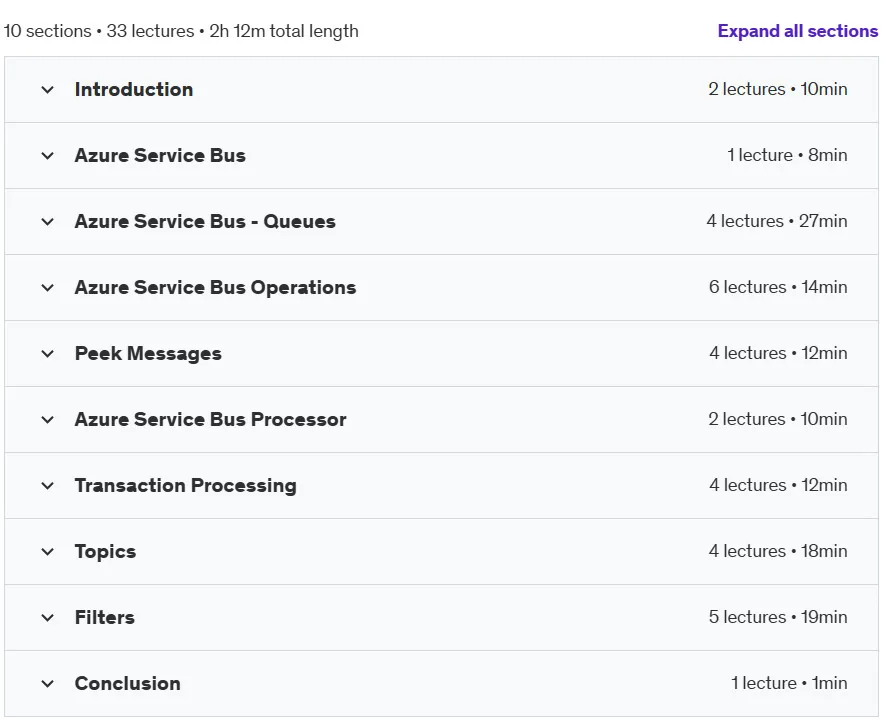The height and width of the screenshot is (721, 883).
Task: Expand the Conclusion section chevron
Action: pos(48,683)
